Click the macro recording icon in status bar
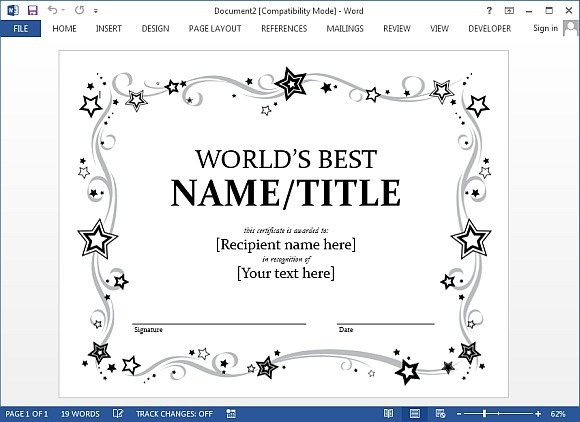Screen dimensions: 580x422 (x=231, y=413)
